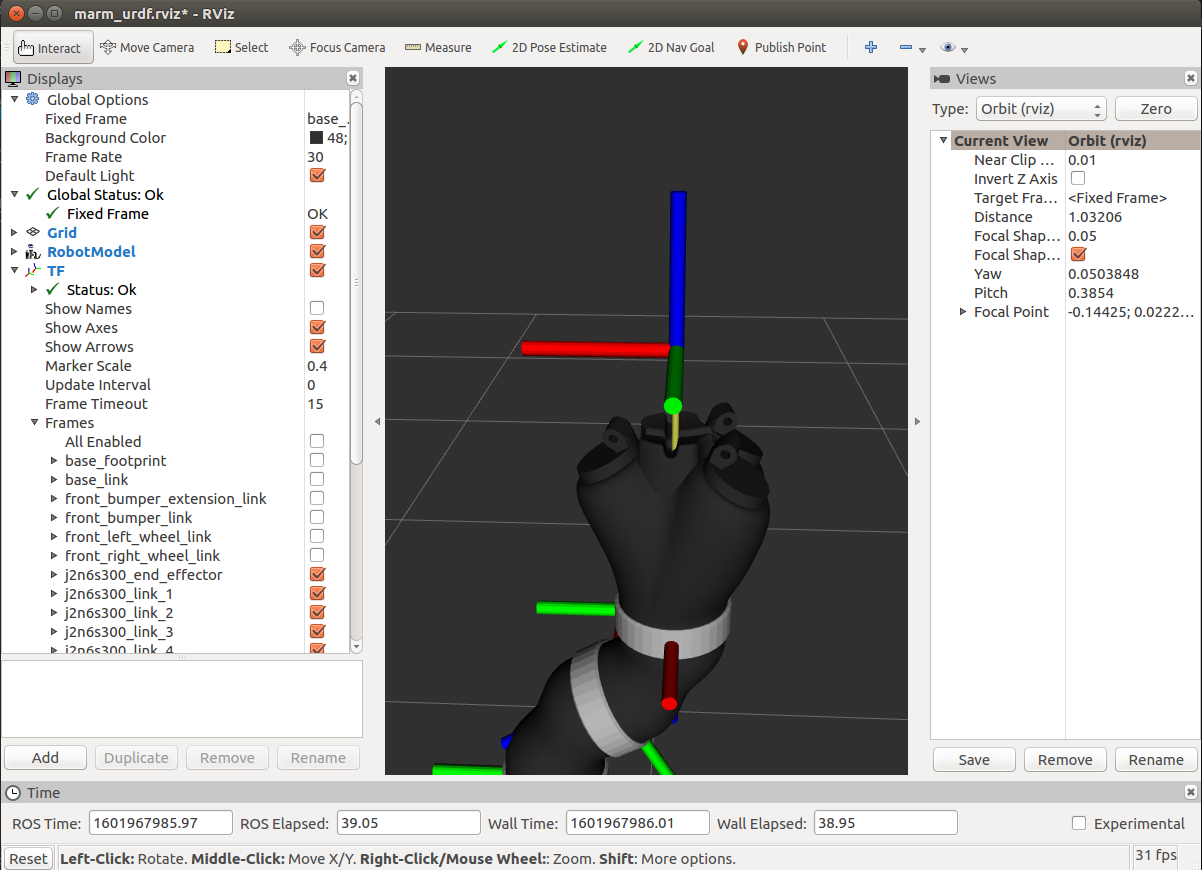The width and height of the screenshot is (1202, 870).
Task: Collapse the Current View node
Action: click(943, 140)
